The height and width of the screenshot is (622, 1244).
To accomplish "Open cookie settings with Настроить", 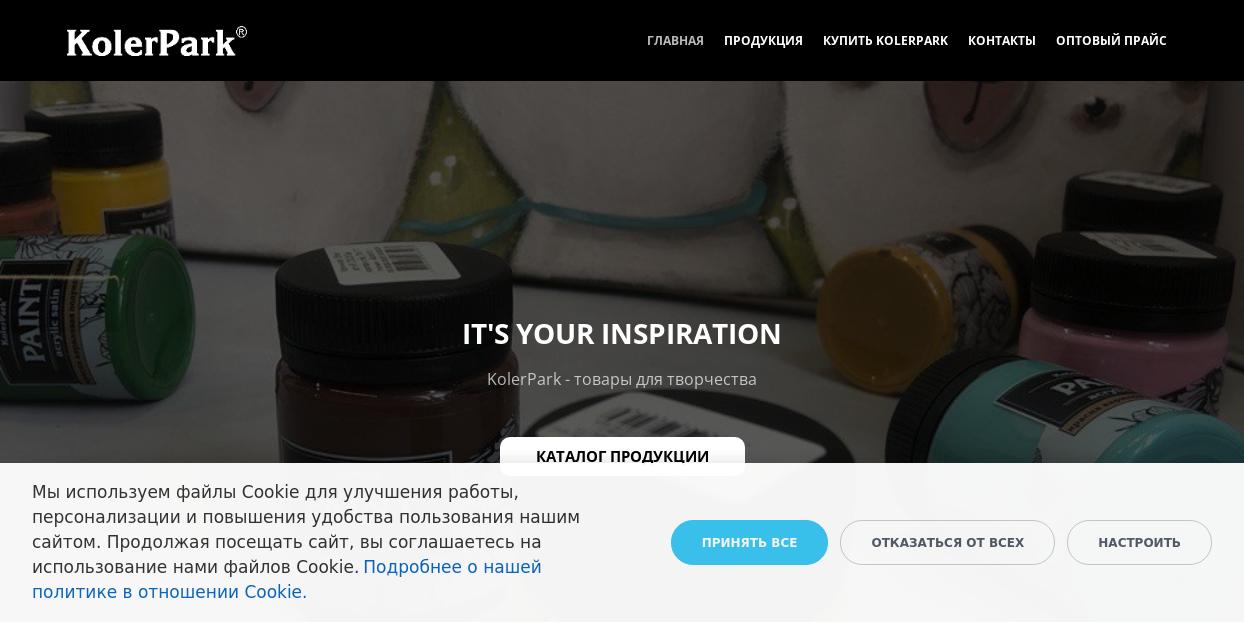I will [x=1139, y=542].
